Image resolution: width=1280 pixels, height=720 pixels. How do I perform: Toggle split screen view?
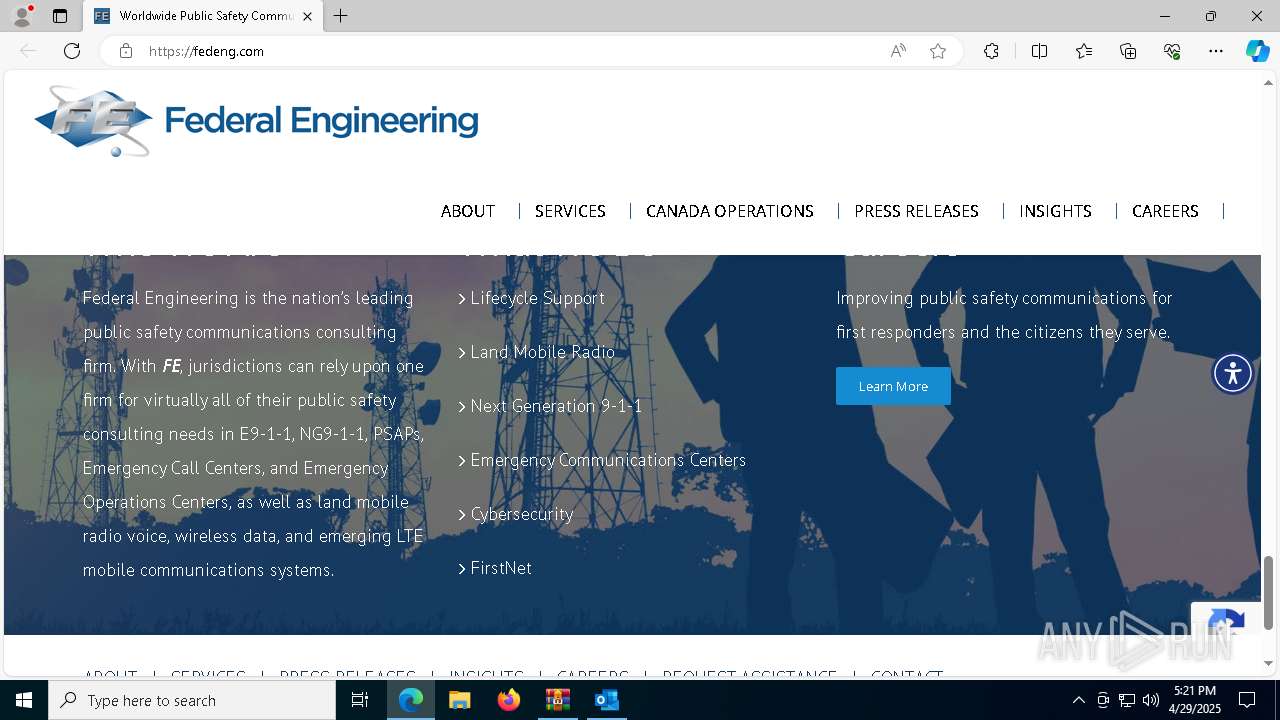1039,51
